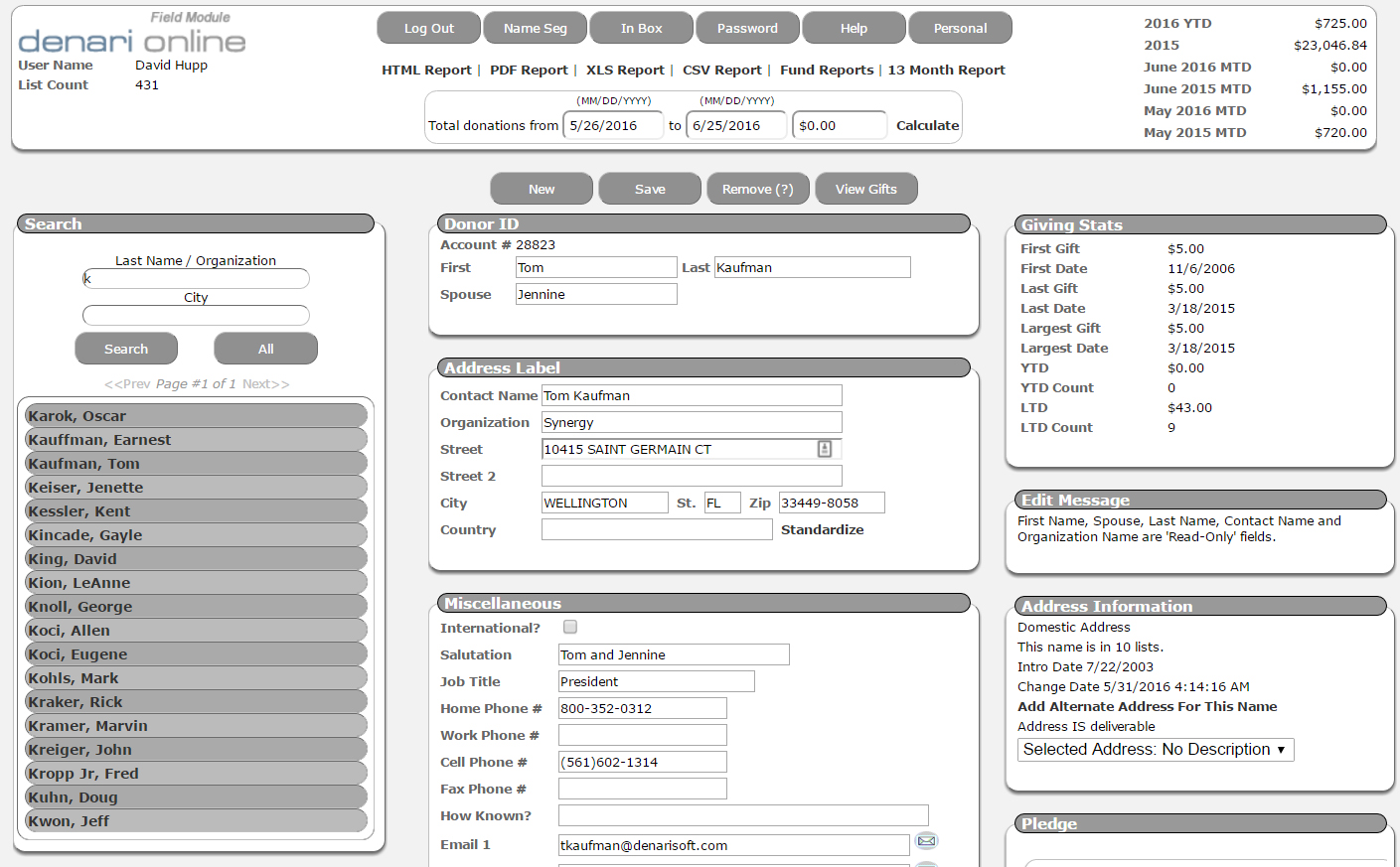Select Koci, Allen from the results list
Image resolution: width=1400 pixels, height=867 pixels.
pyautogui.click(x=196, y=631)
